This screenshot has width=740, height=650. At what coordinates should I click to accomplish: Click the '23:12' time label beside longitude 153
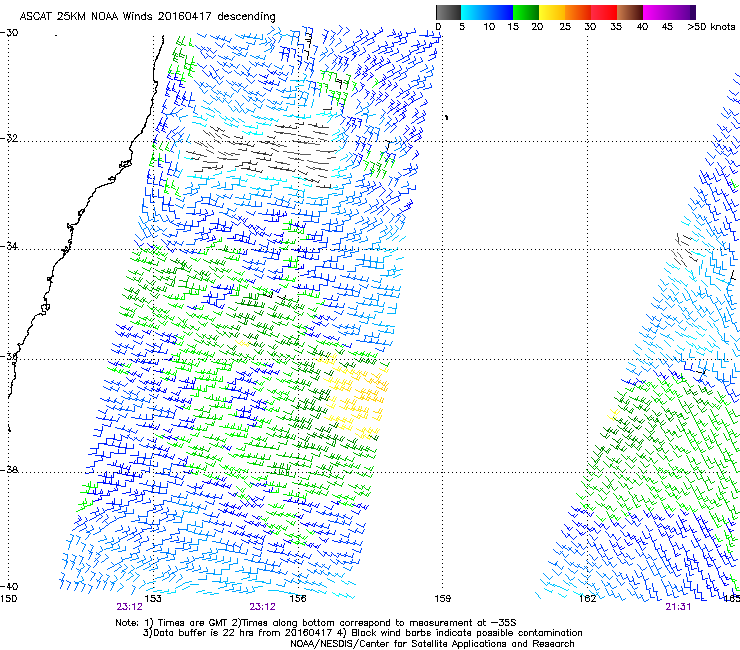129,607
